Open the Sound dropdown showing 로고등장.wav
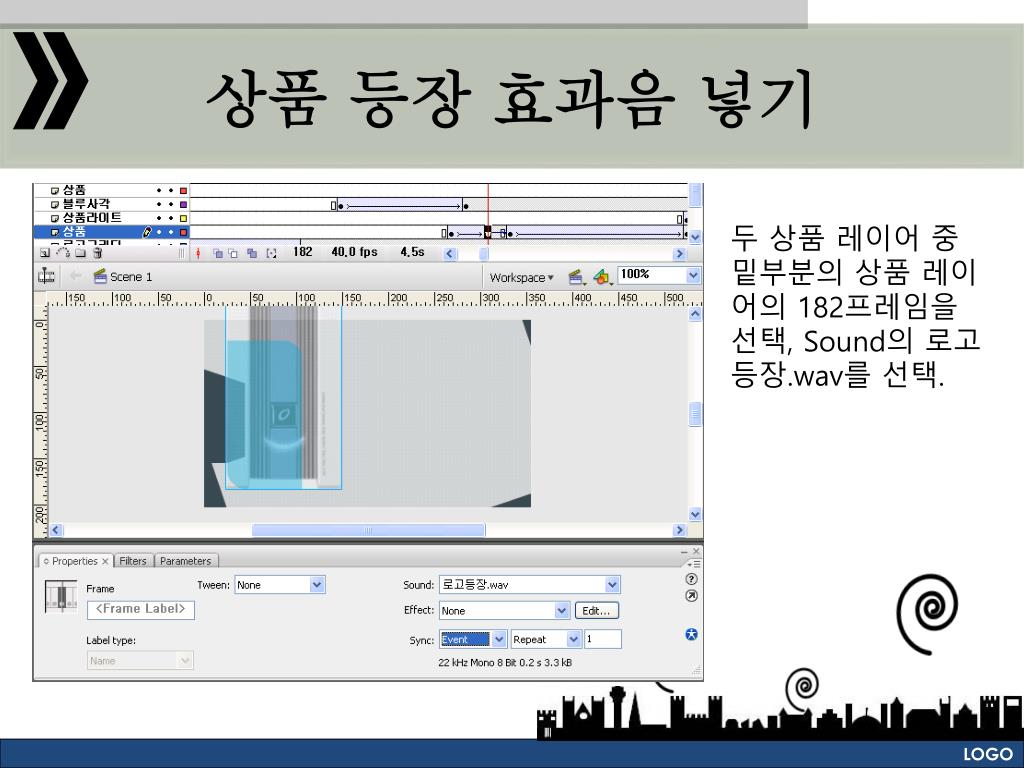The width and height of the screenshot is (1024, 768). coord(530,584)
